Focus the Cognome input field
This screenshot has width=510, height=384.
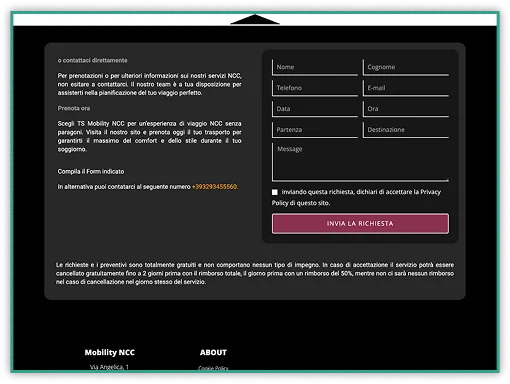pos(406,67)
